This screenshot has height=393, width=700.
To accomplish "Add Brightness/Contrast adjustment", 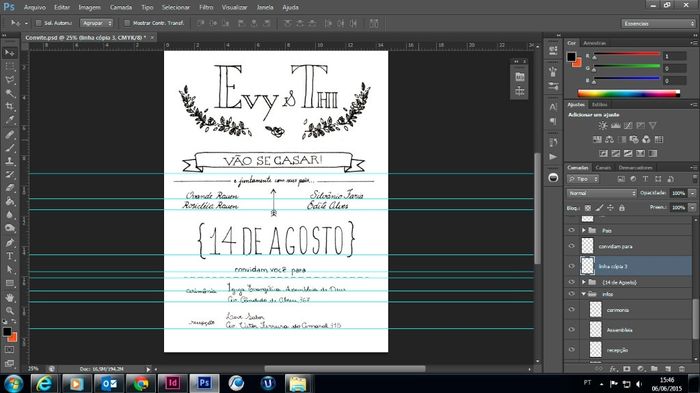I will [x=603, y=125].
